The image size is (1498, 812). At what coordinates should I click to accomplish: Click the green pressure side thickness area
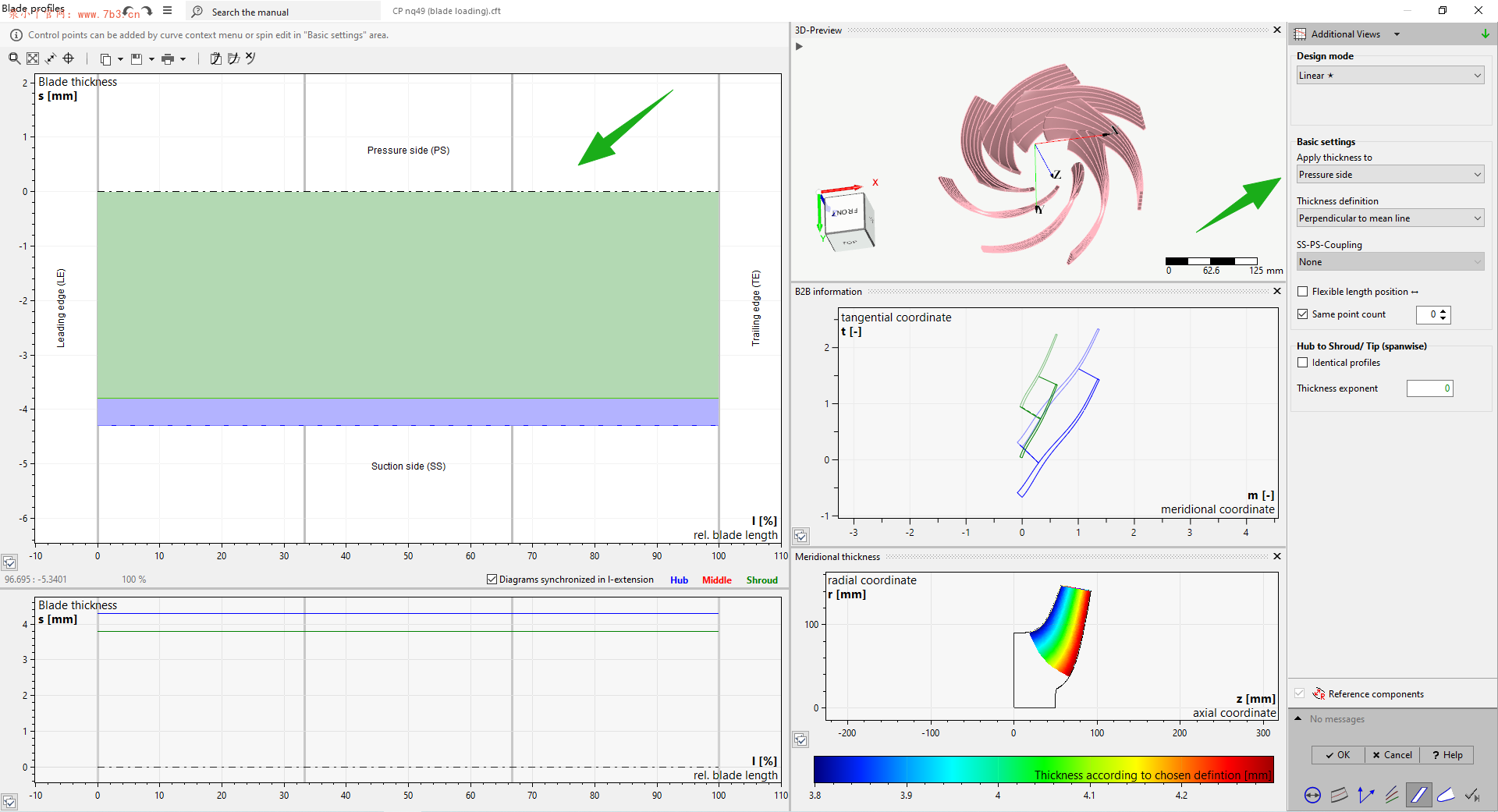pyautogui.click(x=408, y=295)
